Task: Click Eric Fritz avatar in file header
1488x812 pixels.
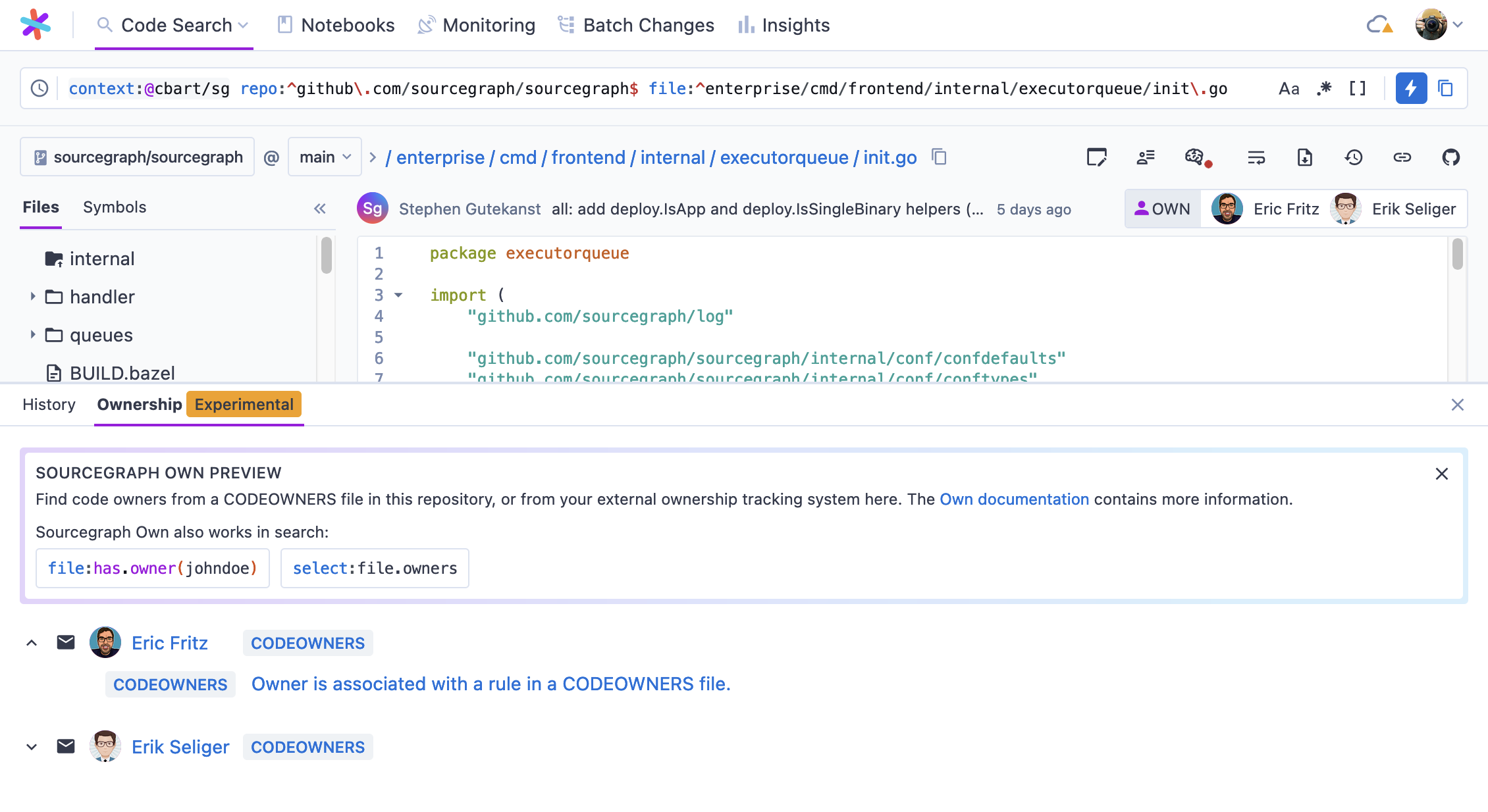Action: coord(1227,209)
